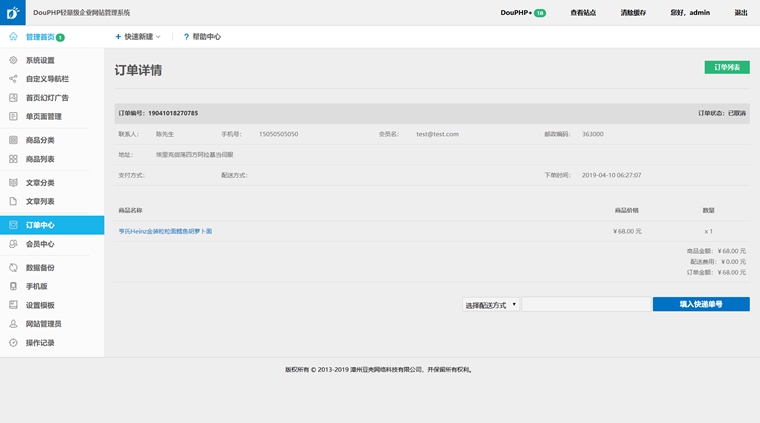
Task: Click the 文章列表 document icon
Action: click(x=13, y=201)
